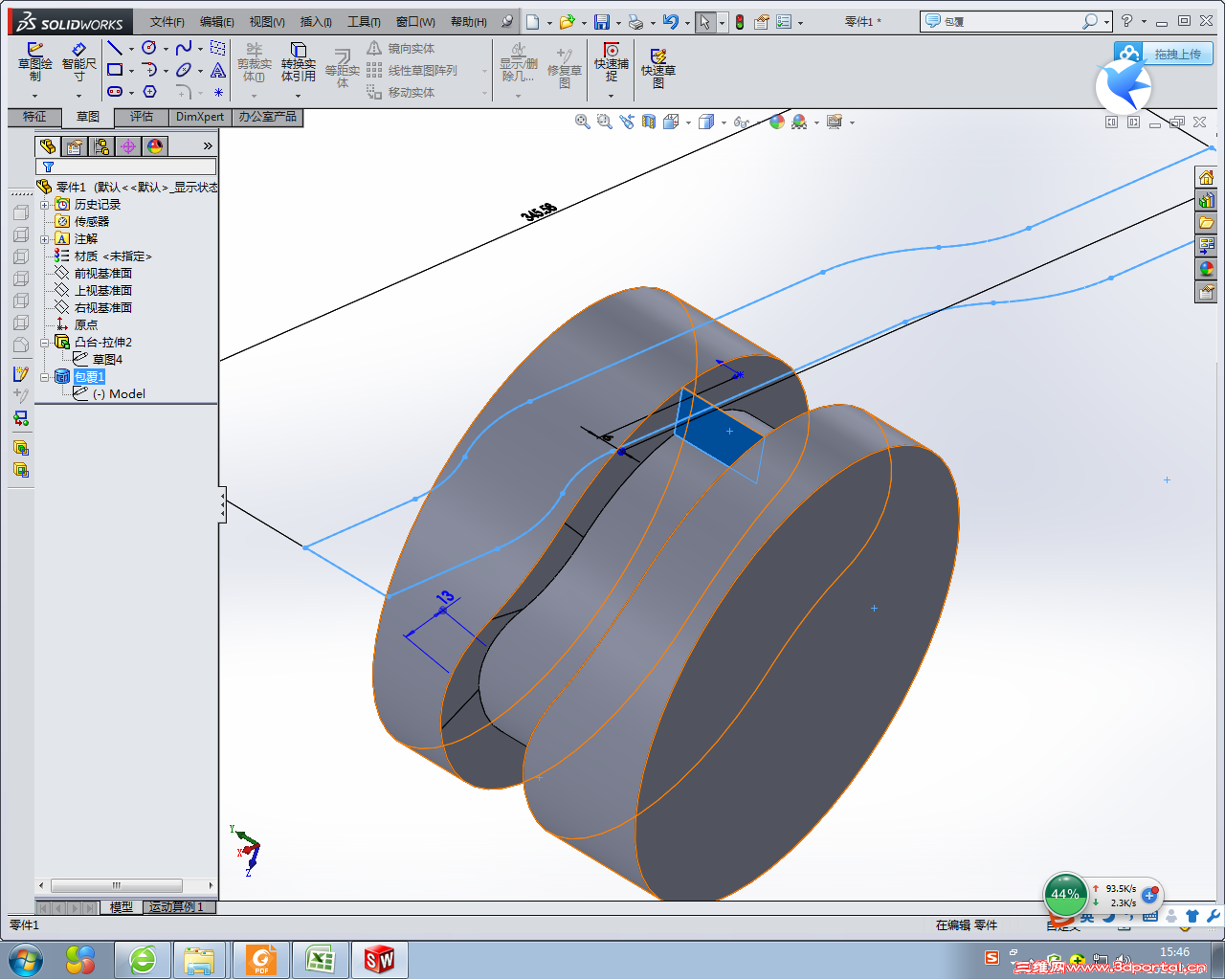Open the 编辑(E) menu
The width and height of the screenshot is (1225, 980).
click(x=217, y=22)
